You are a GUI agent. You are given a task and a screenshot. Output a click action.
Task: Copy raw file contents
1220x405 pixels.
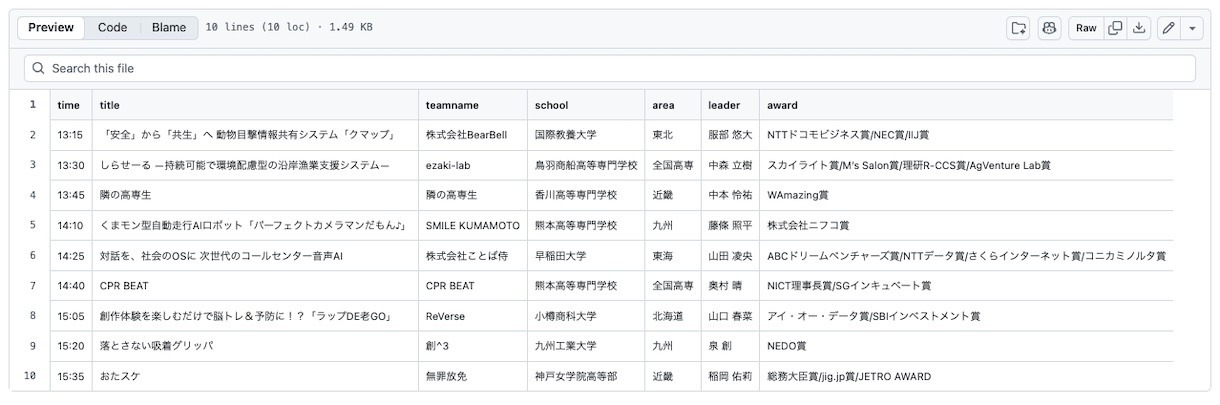pos(1115,28)
